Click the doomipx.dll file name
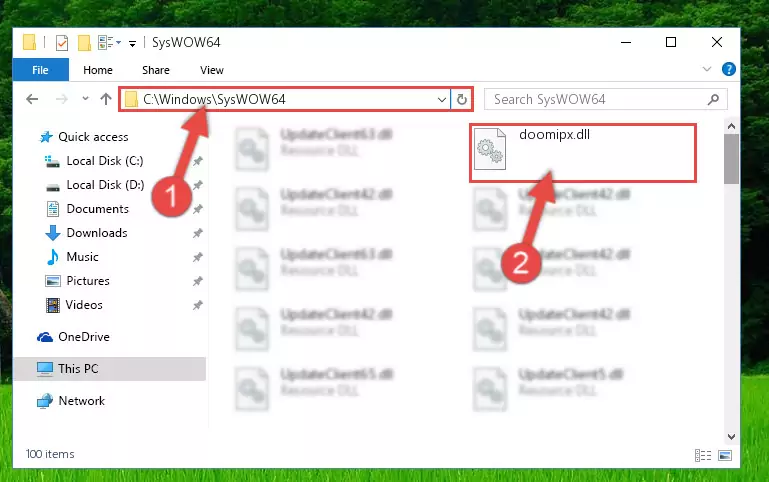This screenshot has height=482, width=769. click(554, 135)
